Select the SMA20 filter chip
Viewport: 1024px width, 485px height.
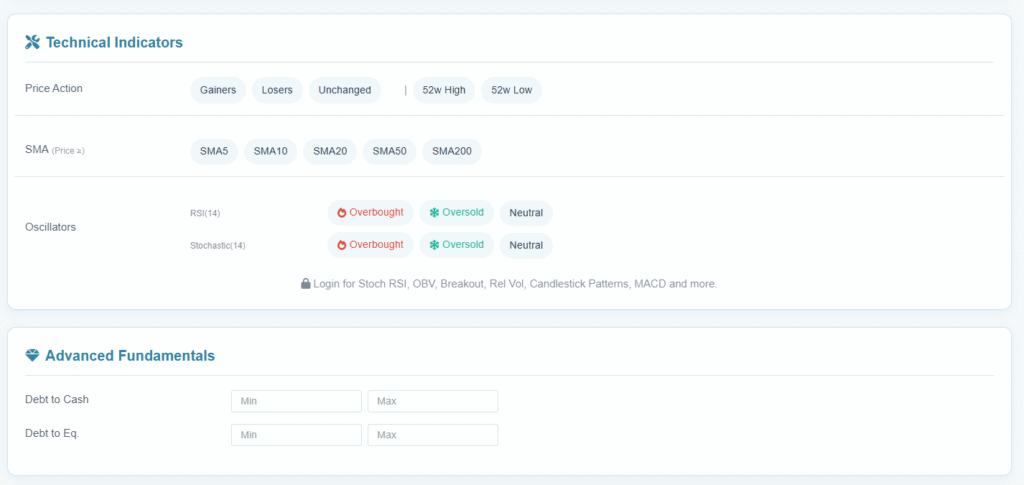330,151
